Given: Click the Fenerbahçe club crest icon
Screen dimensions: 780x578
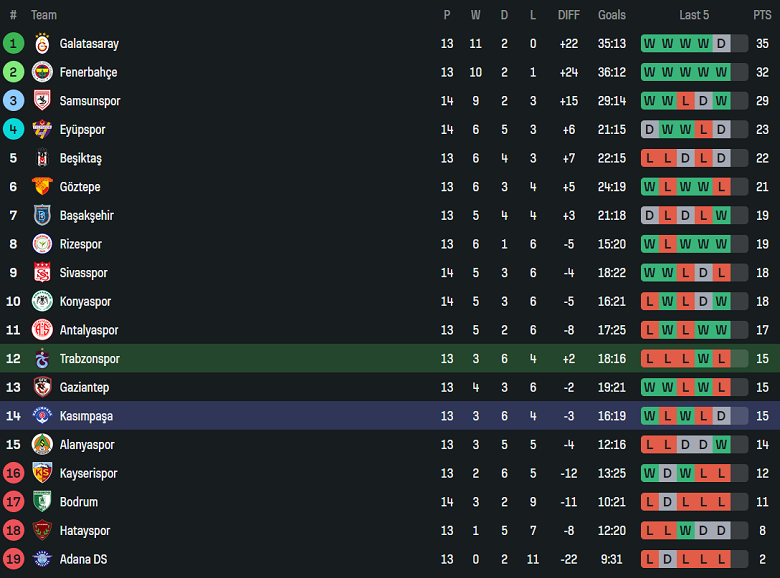Looking at the screenshot, I should [42, 72].
